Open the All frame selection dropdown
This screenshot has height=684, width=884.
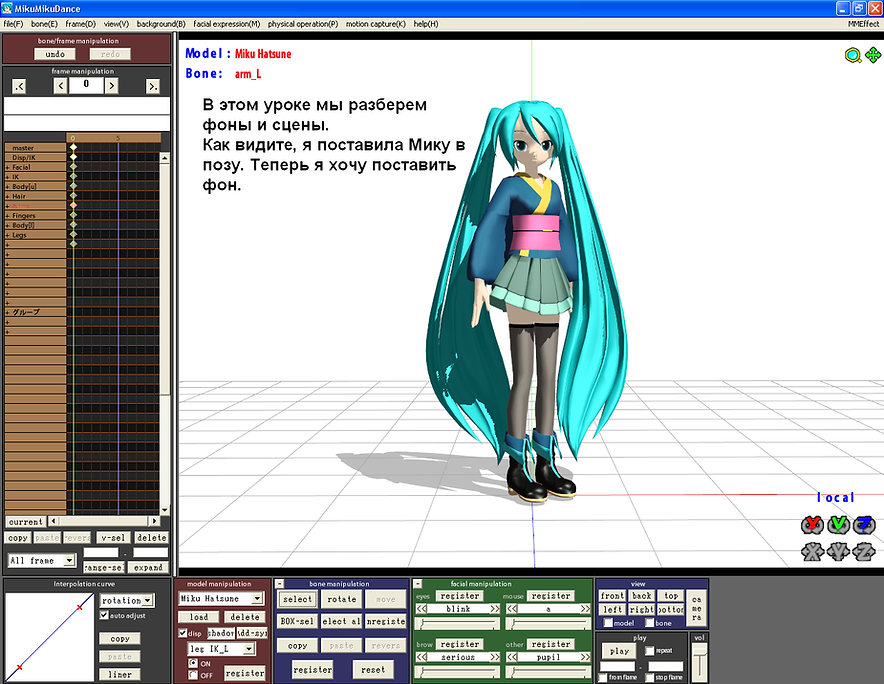pyautogui.click(x=69, y=561)
